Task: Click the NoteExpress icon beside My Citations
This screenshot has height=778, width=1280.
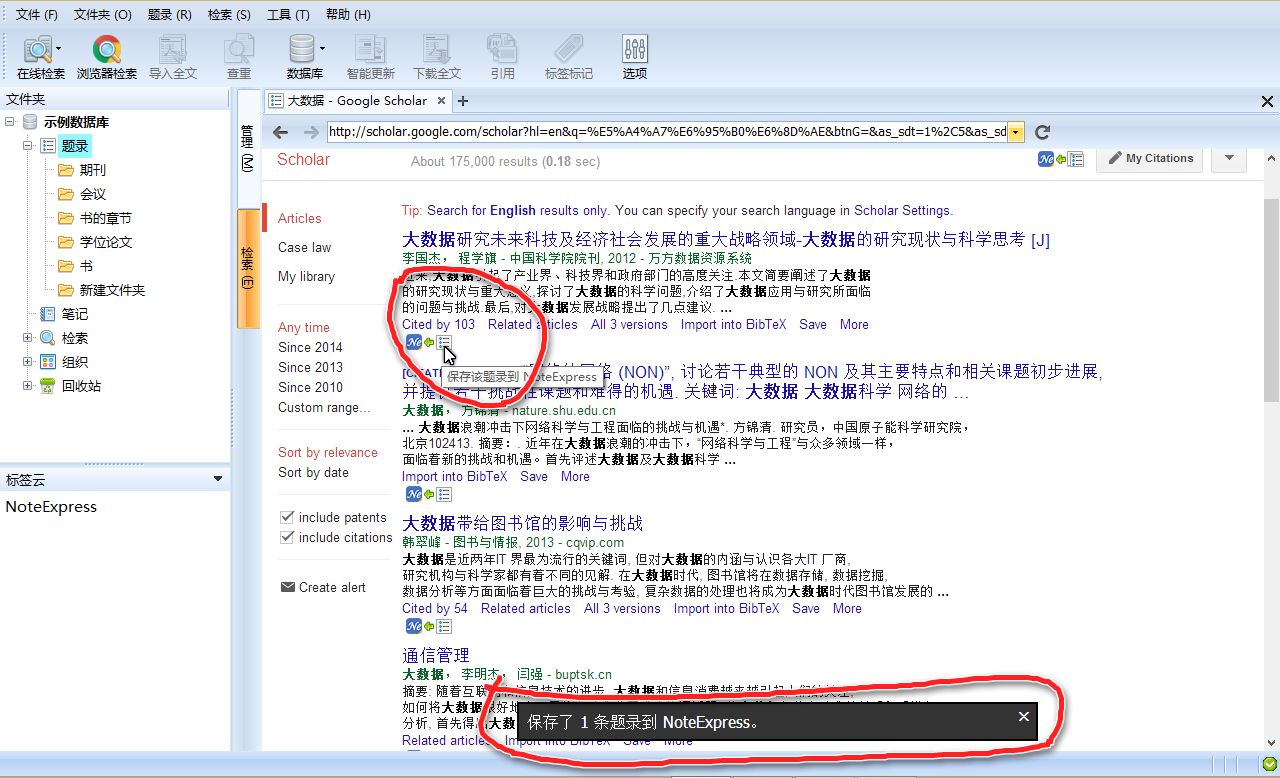Action: [x=1046, y=158]
